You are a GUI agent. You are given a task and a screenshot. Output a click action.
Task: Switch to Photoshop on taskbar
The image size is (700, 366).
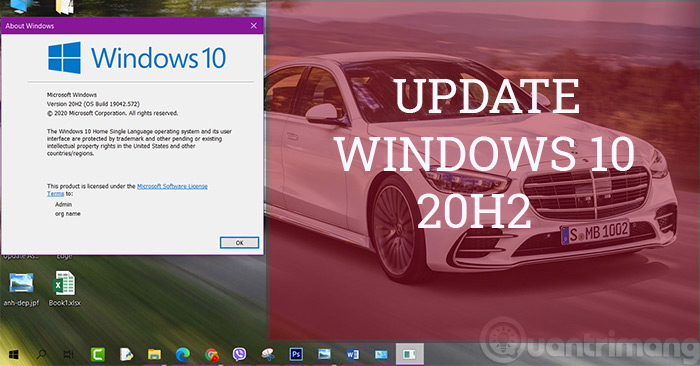pyautogui.click(x=296, y=355)
